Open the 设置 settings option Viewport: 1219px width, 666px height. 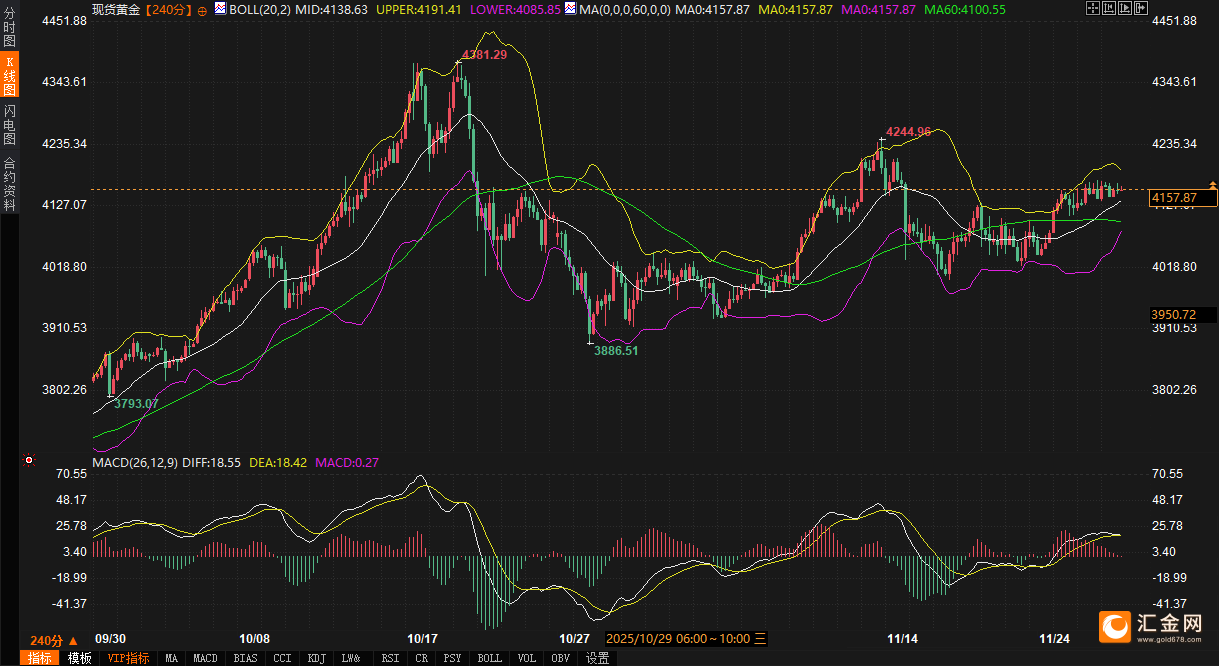tap(597, 658)
